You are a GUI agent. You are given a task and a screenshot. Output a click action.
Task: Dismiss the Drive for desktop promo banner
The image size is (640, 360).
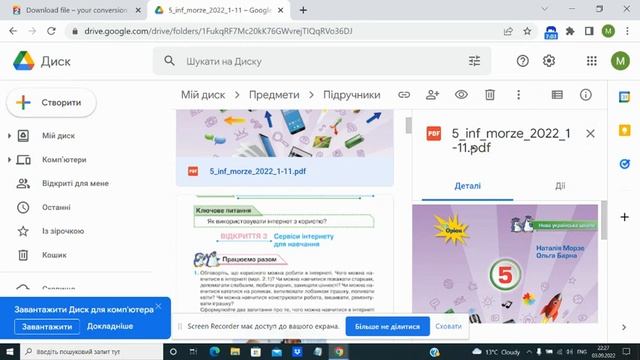(158, 306)
